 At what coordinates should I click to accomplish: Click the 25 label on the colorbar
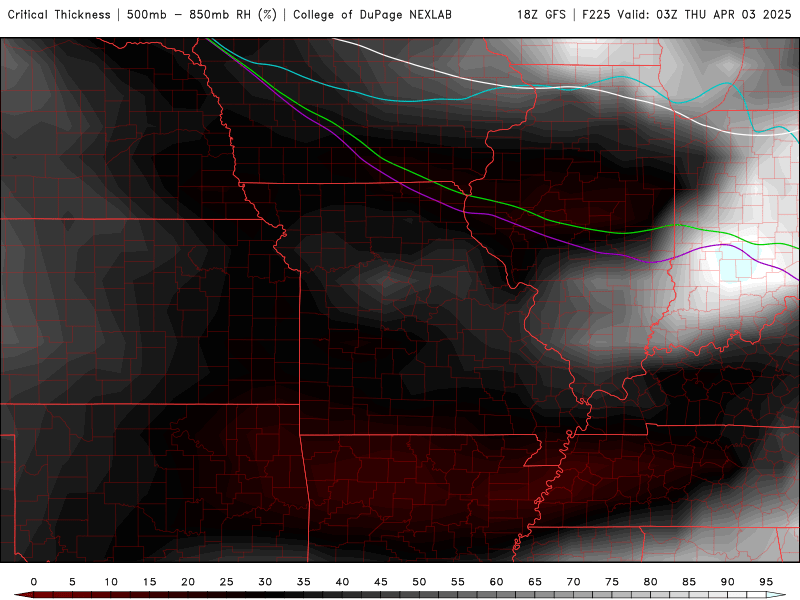(227, 582)
